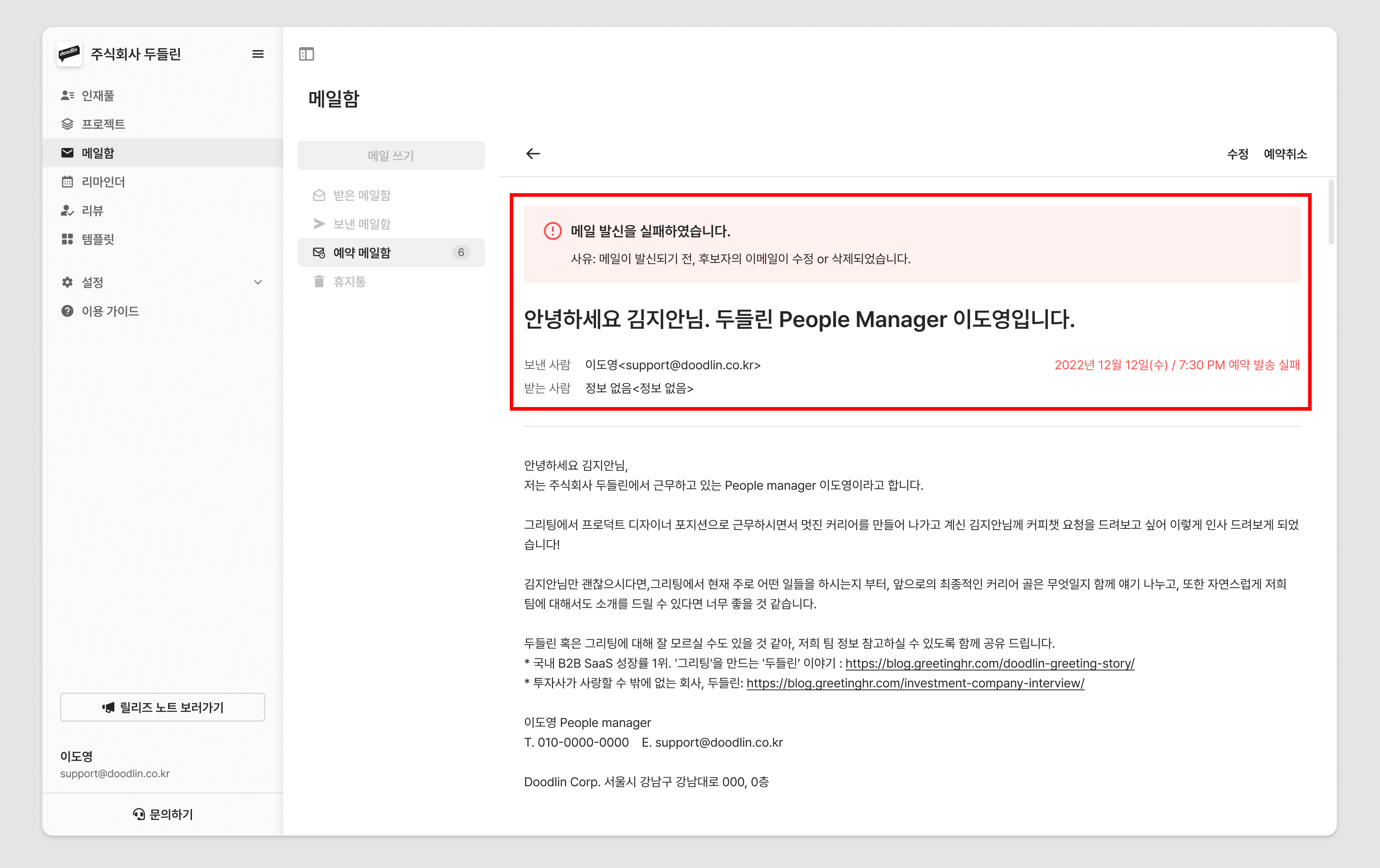Screen dimensions: 1380x868
Task: Click the email content scrollbar
Action: coord(1331,212)
